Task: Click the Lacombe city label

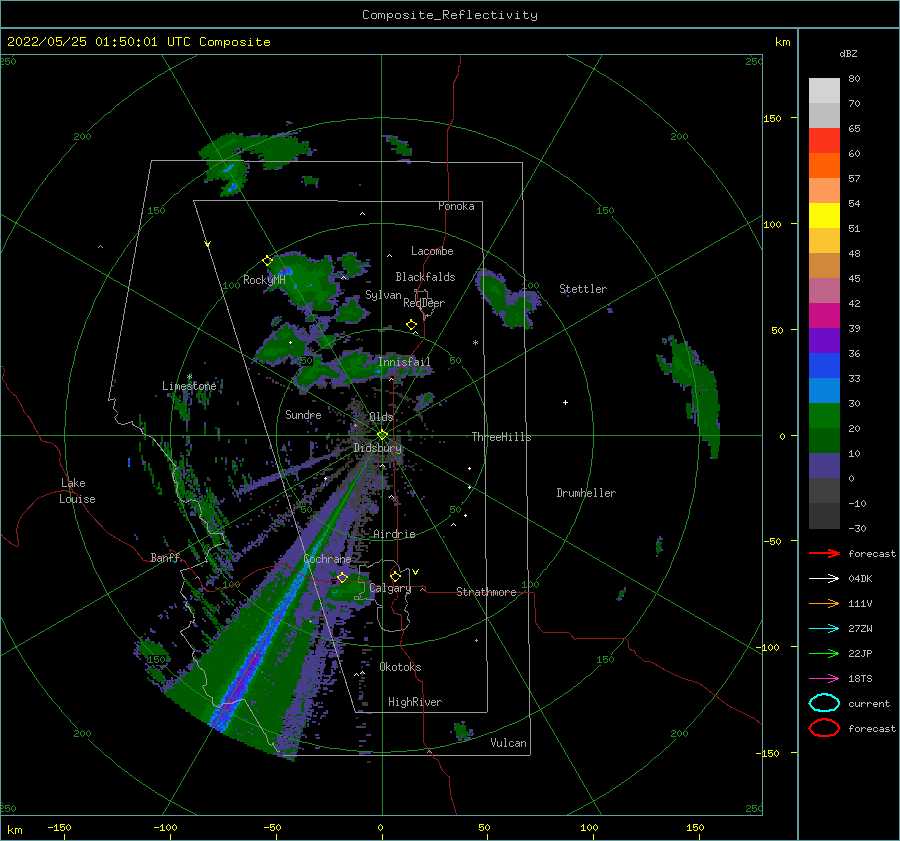Action: point(432,251)
